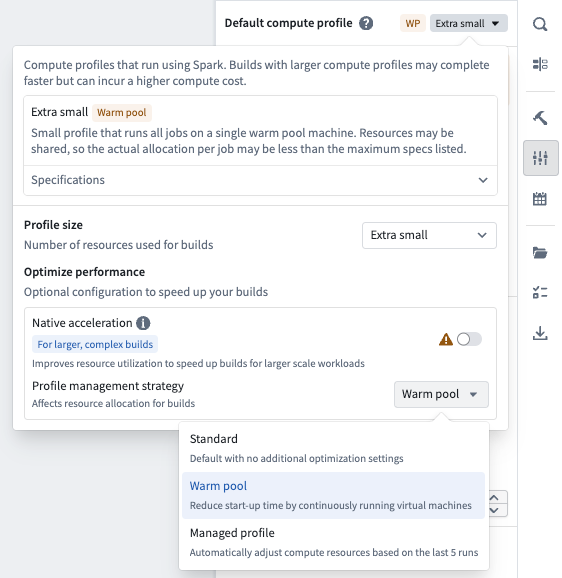Click the For larger, complex builds tag
Viewport: 562px width, 578px height.
[x=95, y=344]
